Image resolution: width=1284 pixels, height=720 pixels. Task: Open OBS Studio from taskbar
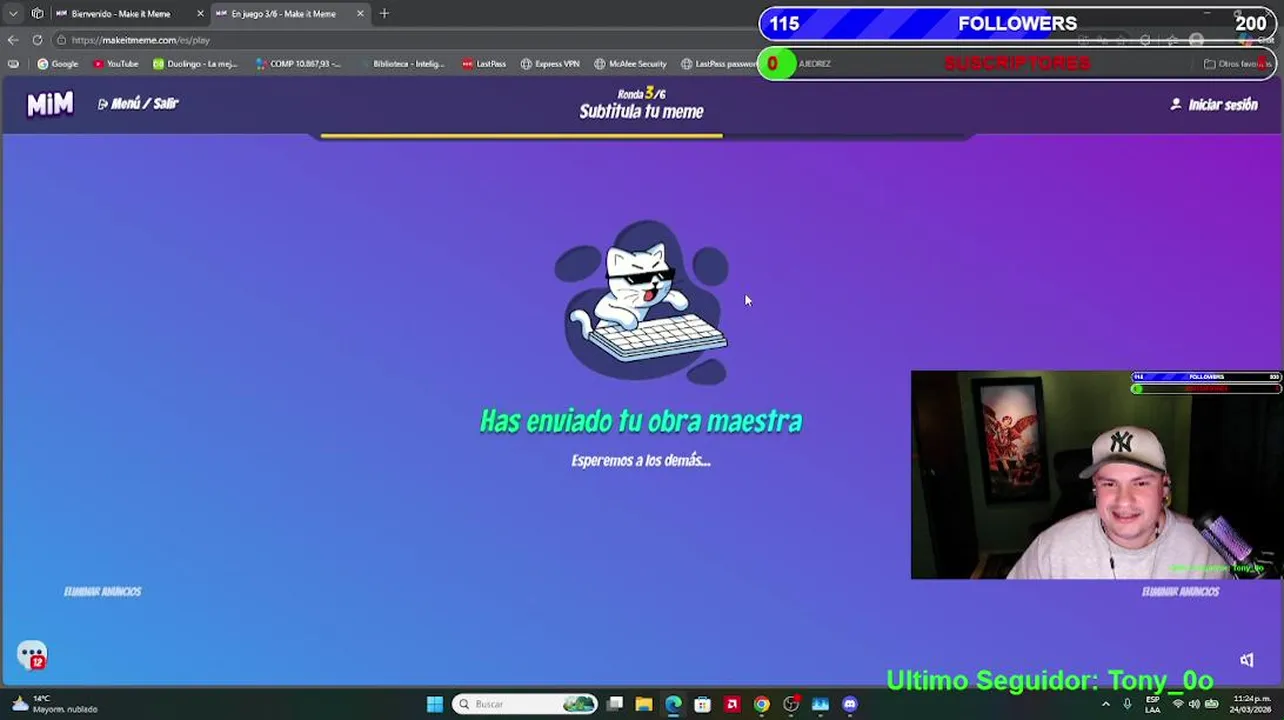(x=791, y=704)
